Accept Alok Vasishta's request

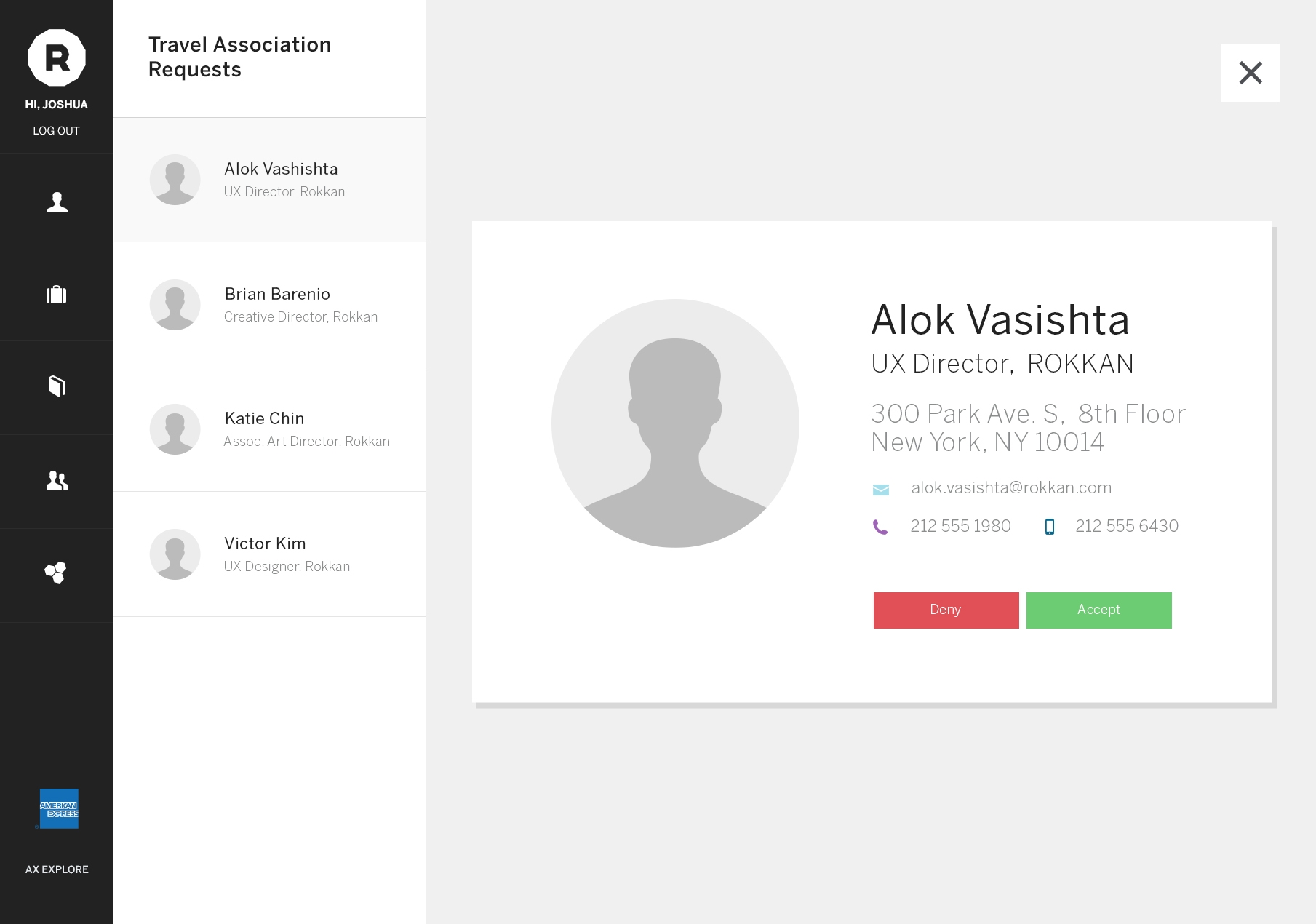[1098, 610]
